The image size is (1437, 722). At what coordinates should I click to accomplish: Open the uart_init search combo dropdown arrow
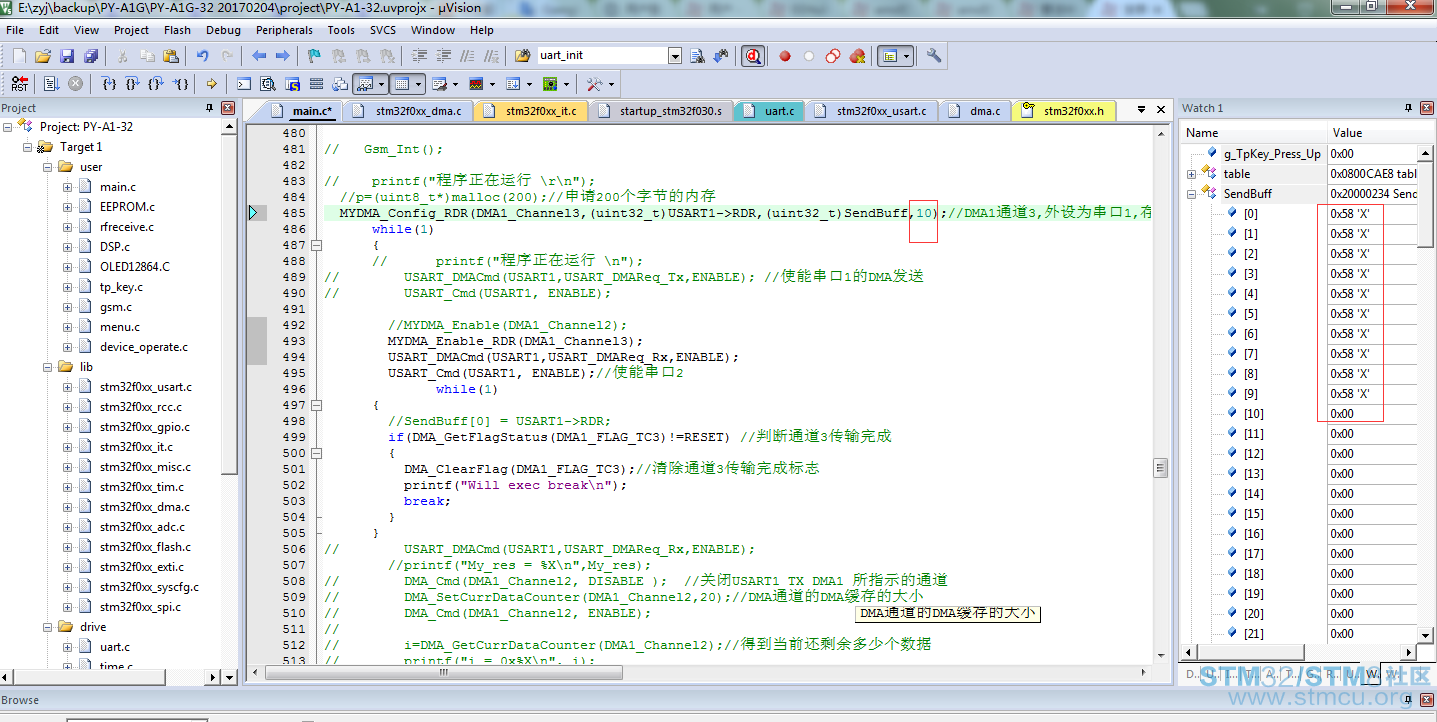tap(675, 56)
